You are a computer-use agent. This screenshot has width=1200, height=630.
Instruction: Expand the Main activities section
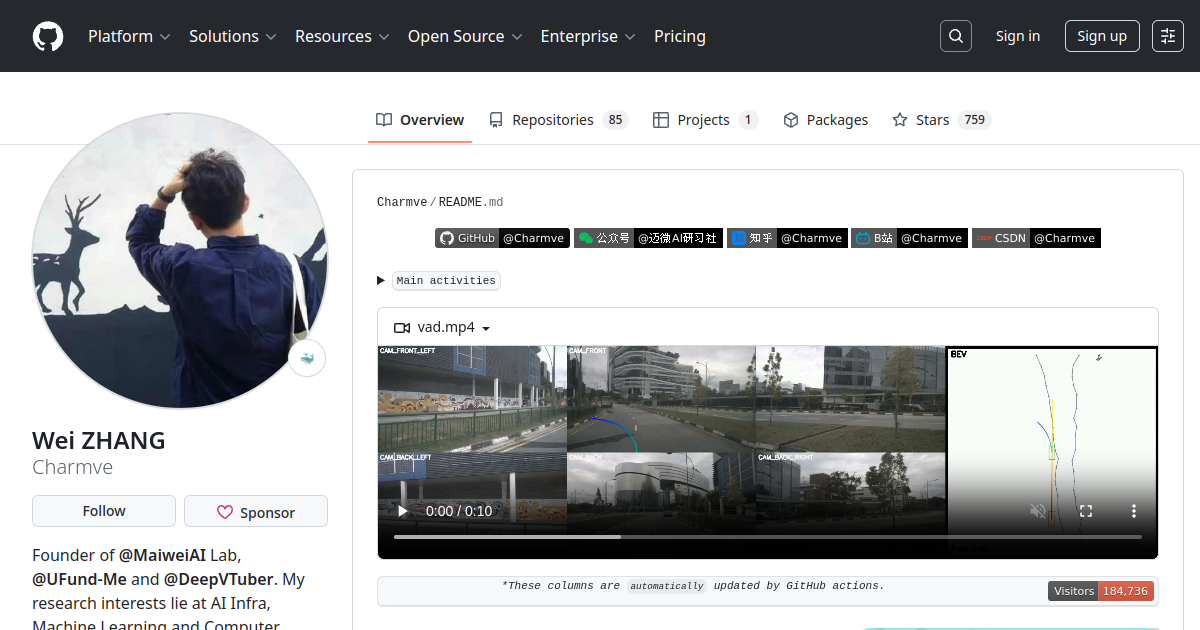pyautogui.click(x=438, y=281)
